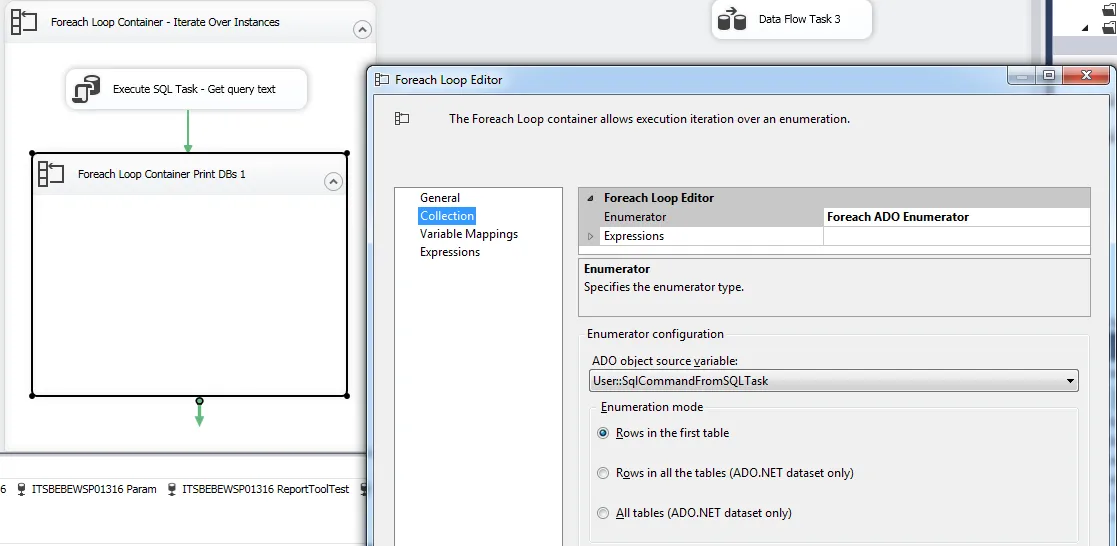Select 'Foreach Loop Container Print DBs 1' title
This screenshot has width=1117, height=546.
(x=162, y=174)
